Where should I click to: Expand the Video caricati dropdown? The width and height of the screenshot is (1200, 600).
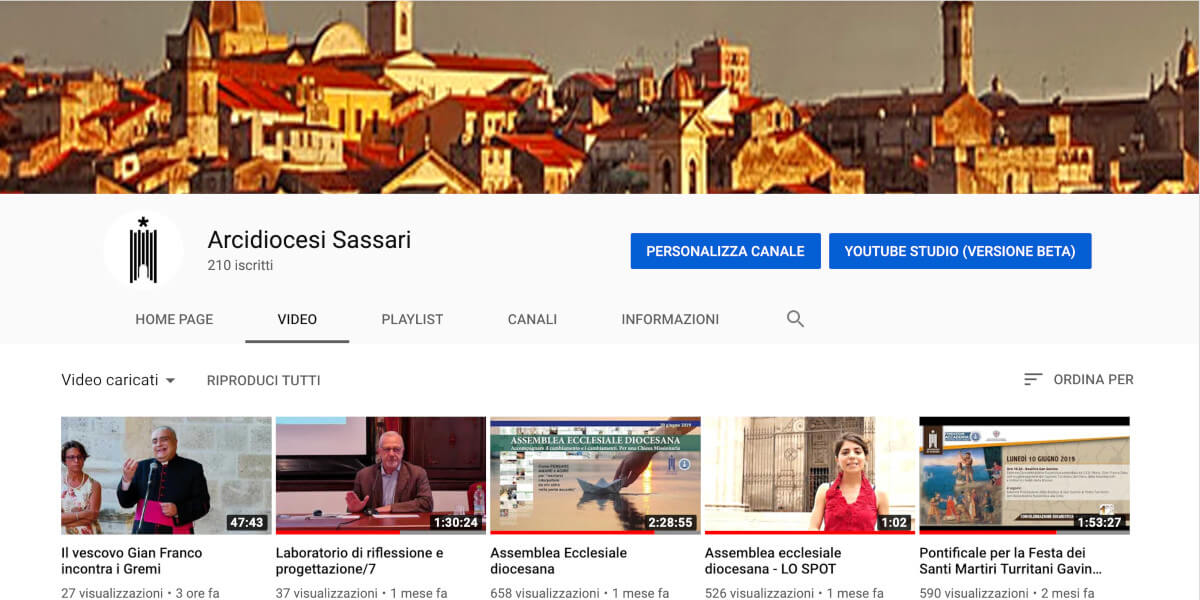(118, 380)
